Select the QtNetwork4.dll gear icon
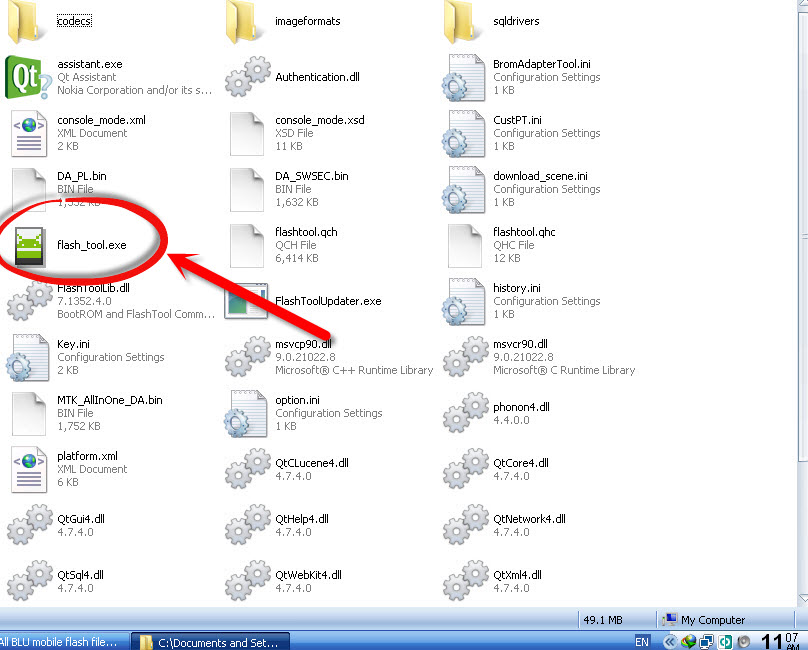 coord(465,525)
